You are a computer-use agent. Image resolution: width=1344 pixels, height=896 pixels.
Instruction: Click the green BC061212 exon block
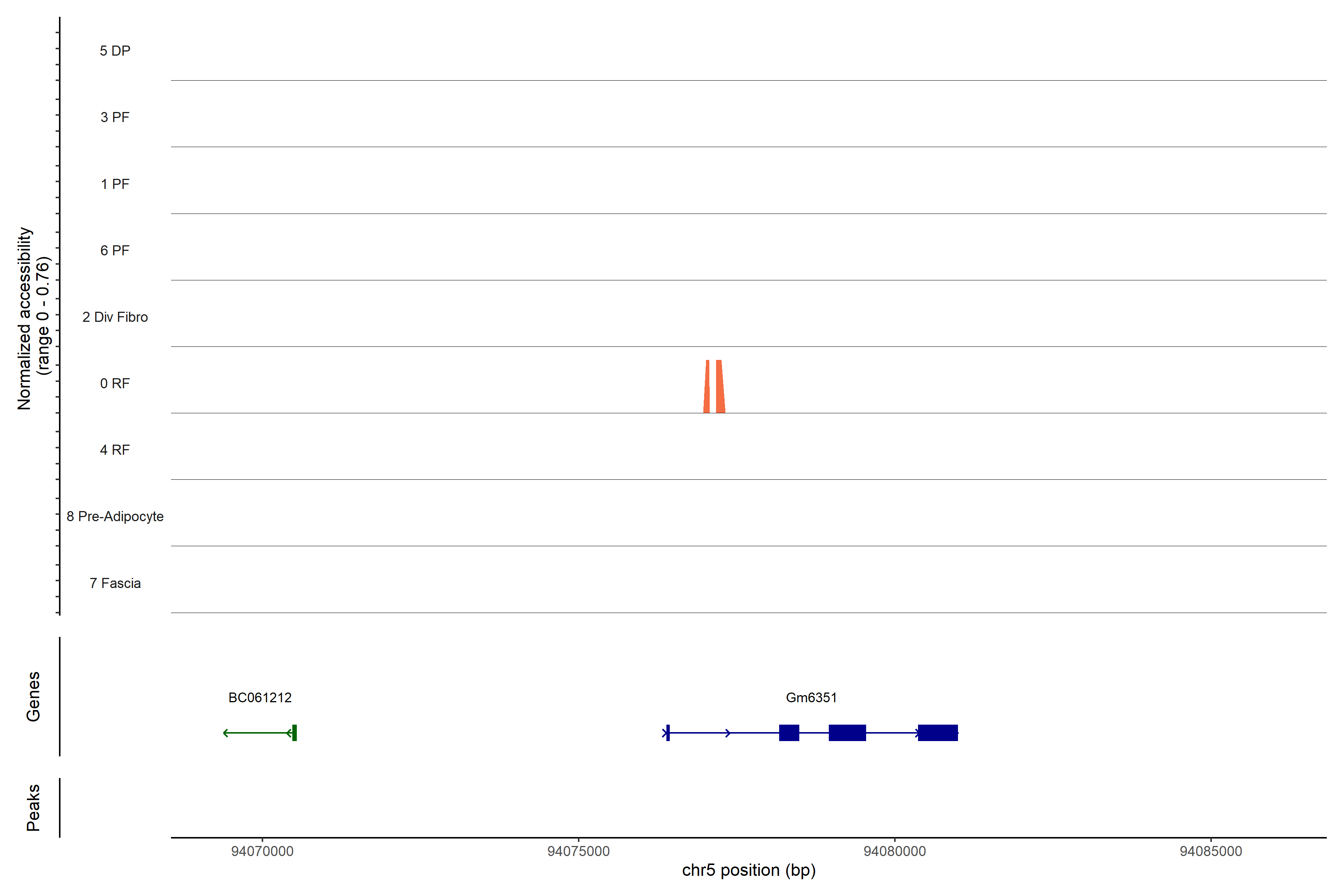click(294, 732)
